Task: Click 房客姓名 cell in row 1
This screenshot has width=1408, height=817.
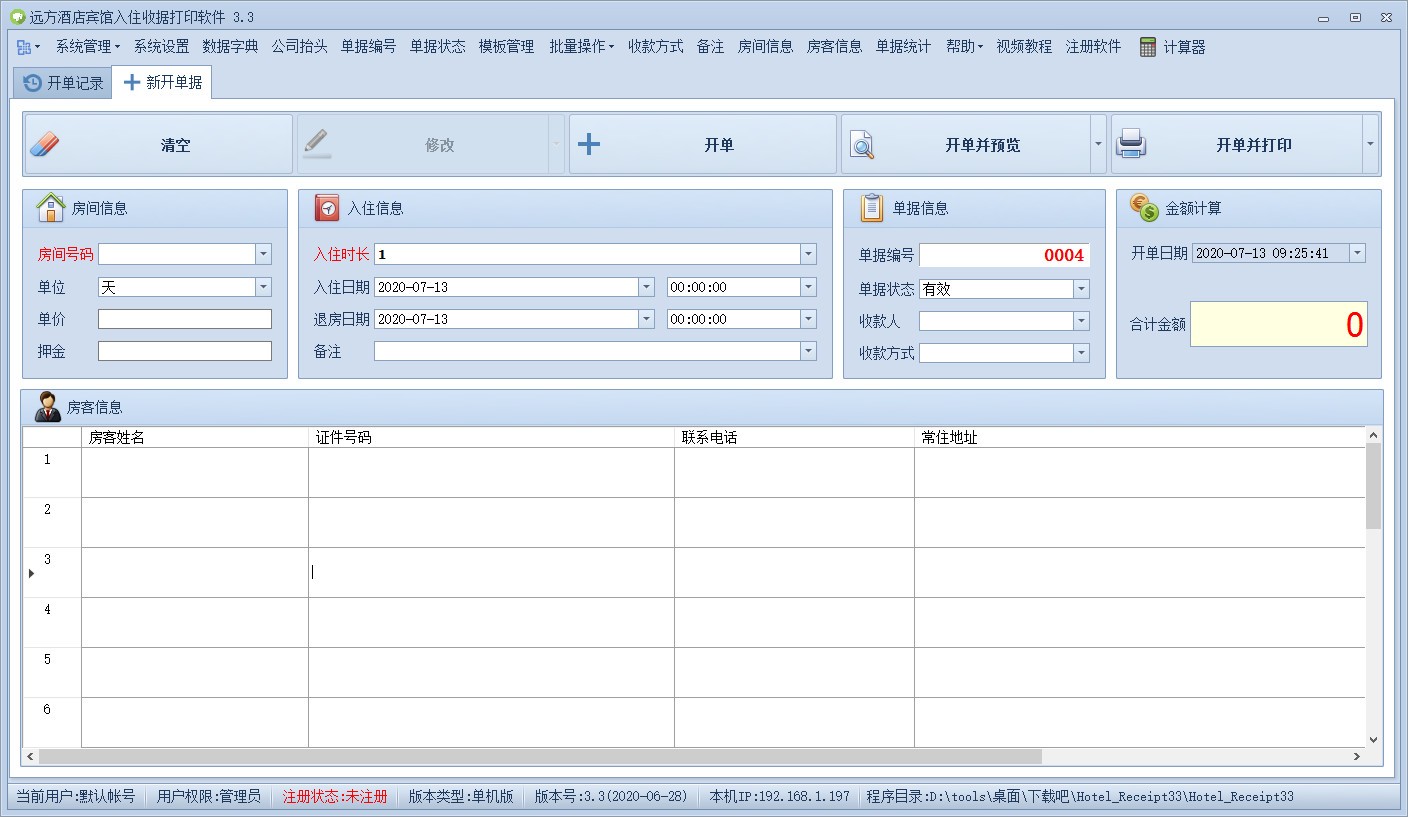Action: (x=195, y=472)
